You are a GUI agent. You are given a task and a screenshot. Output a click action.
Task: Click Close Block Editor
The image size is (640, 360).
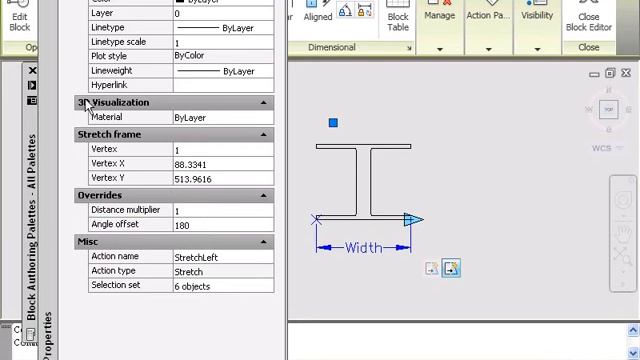(589, 17)
